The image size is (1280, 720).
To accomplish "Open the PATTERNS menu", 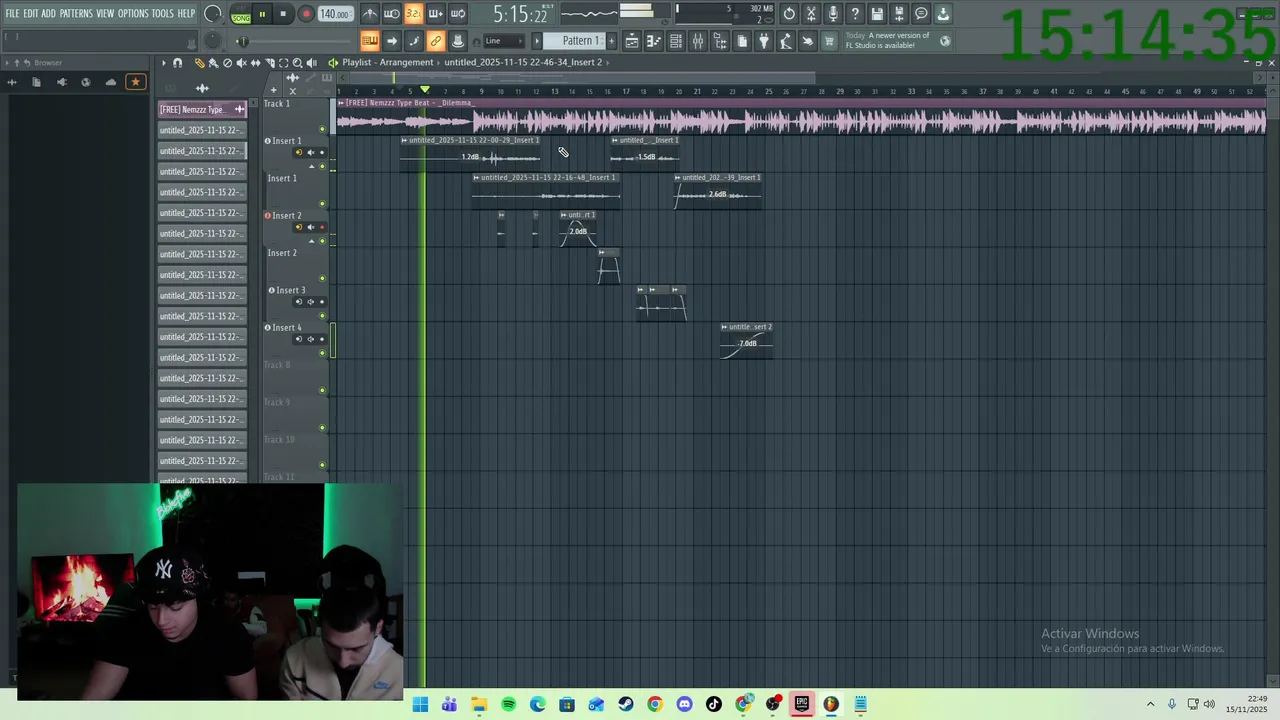I will [76, 14].
